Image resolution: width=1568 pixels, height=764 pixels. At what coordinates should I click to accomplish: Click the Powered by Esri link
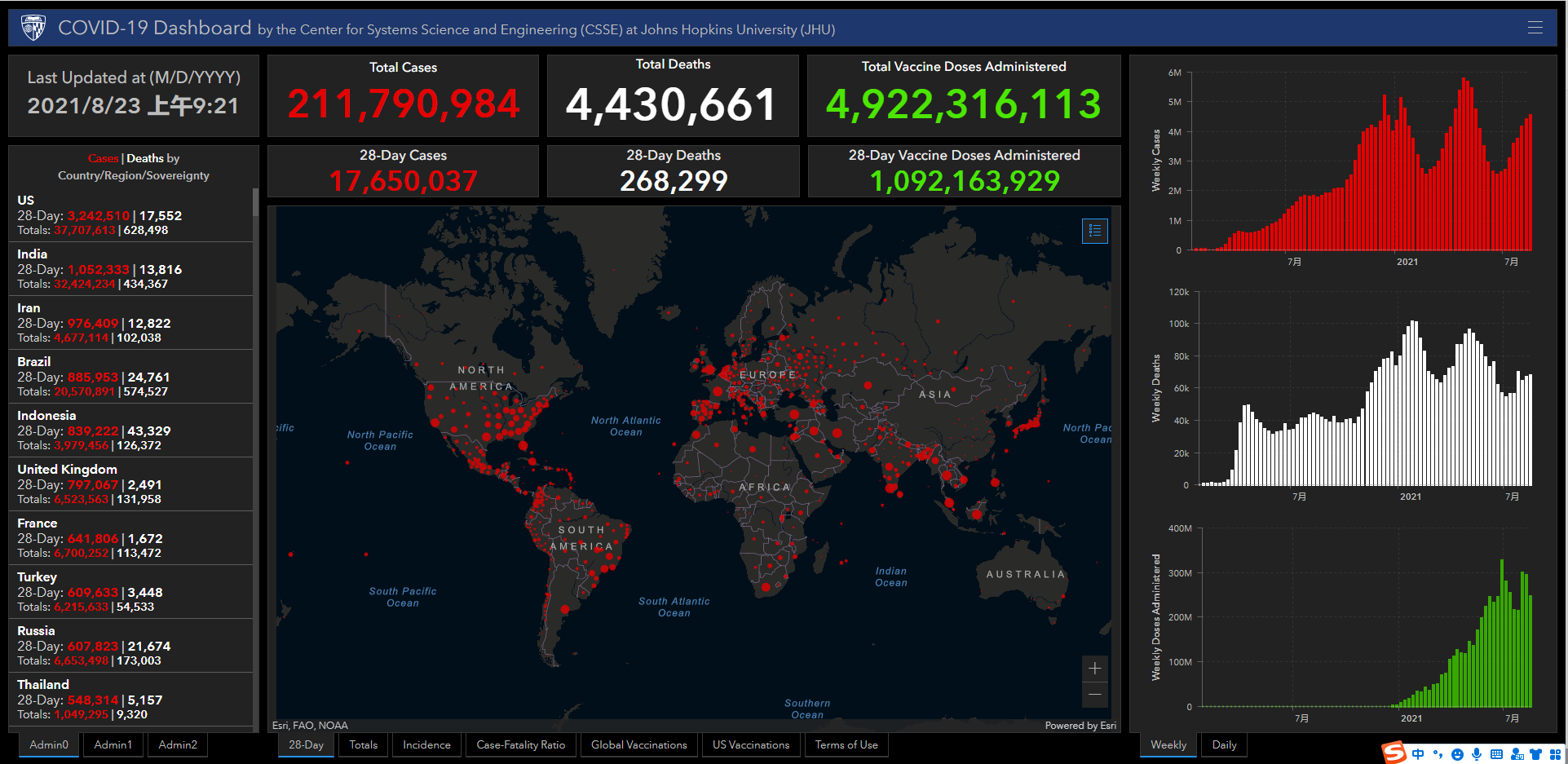tap(1080, 725)
